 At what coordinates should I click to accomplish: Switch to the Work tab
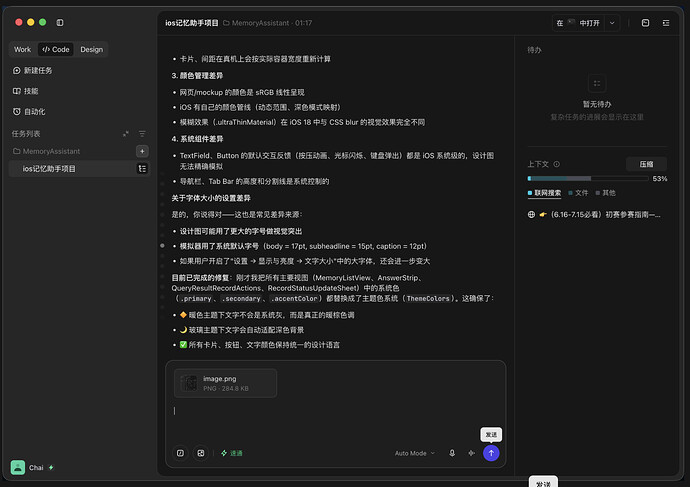click(x=22, y=49)
